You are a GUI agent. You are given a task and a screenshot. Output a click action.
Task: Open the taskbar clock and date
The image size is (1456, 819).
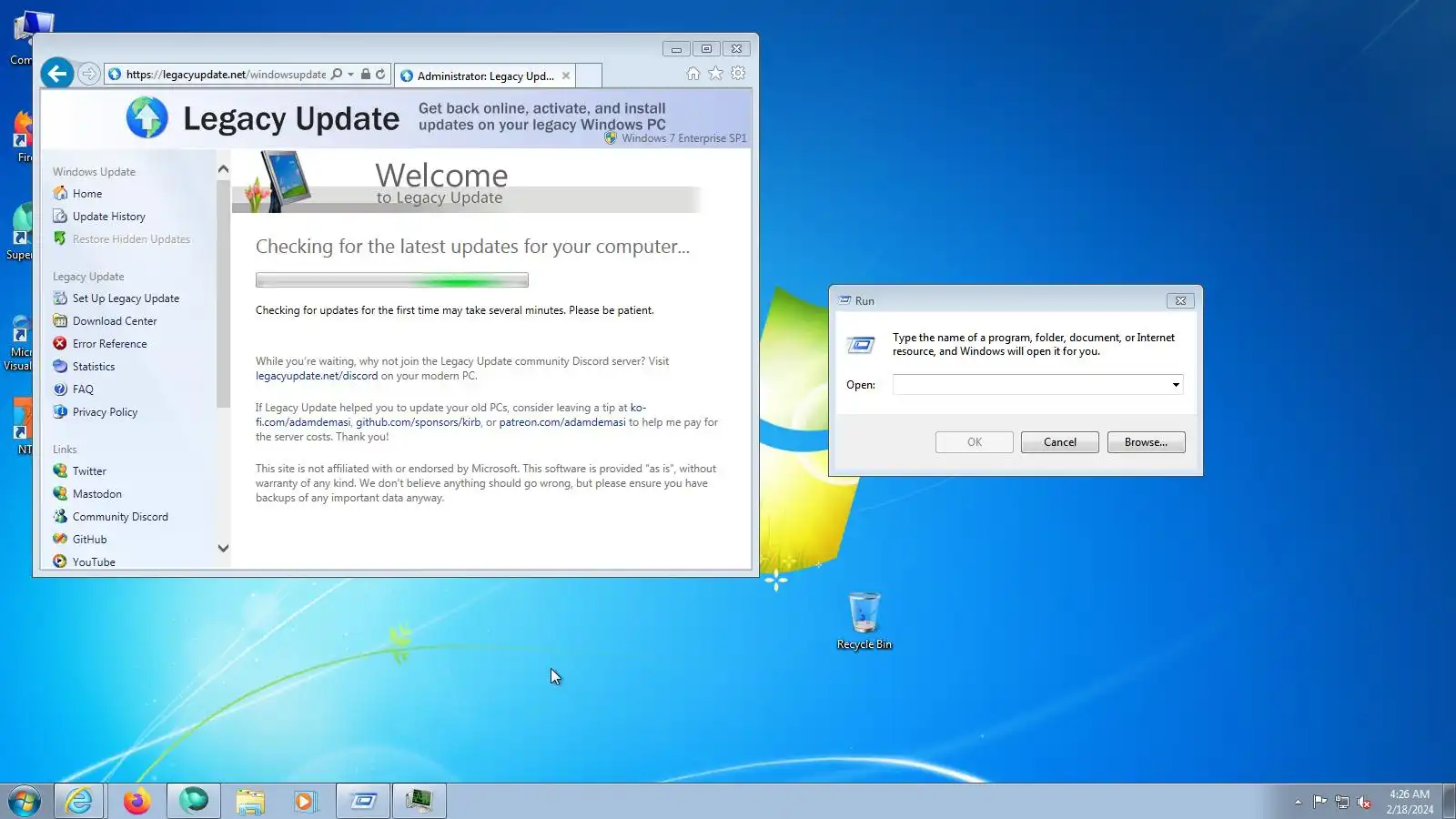tap(1410, 802)
